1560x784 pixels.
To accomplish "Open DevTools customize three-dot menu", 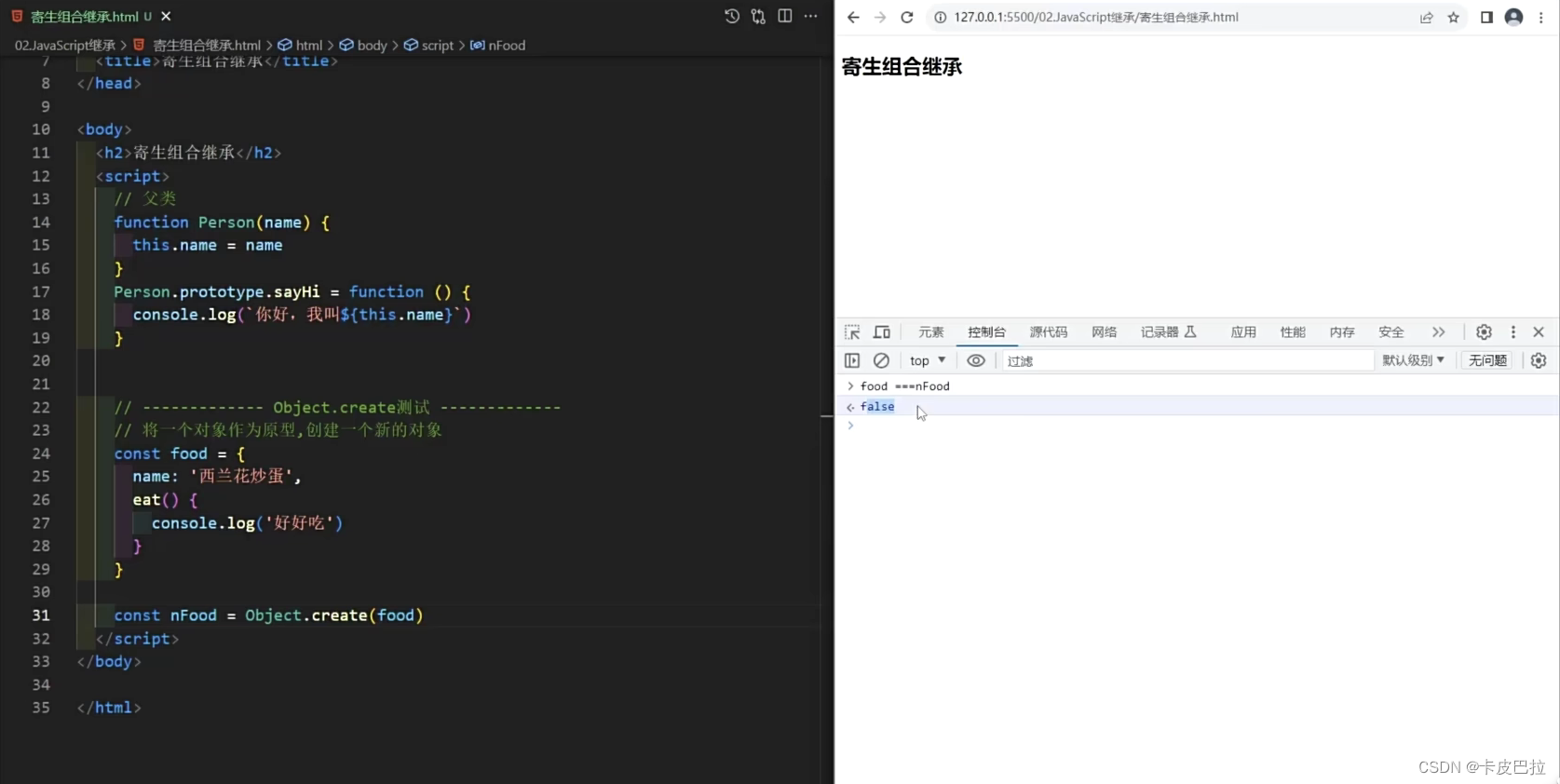I will [1513, 332].
